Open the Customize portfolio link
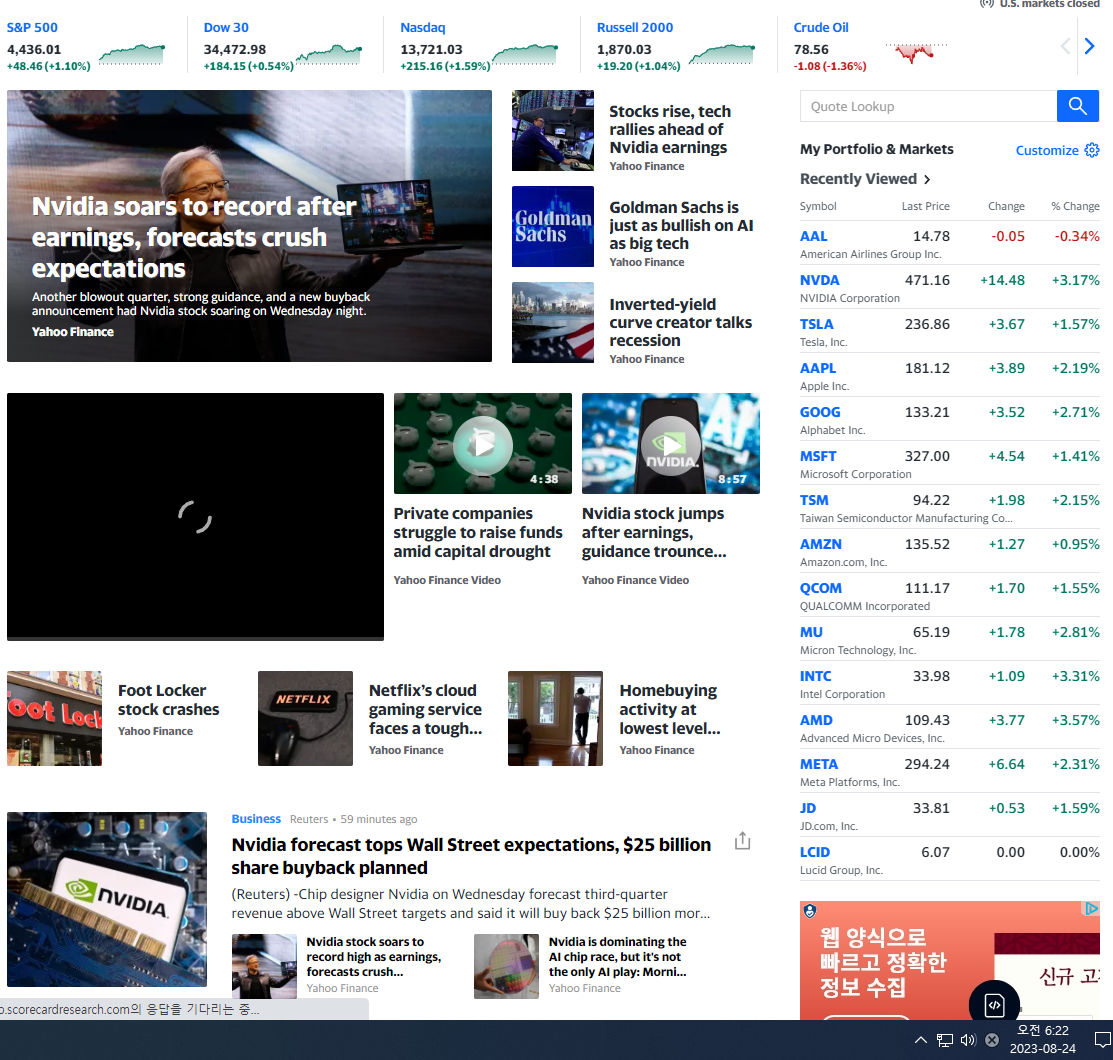Viewport: 1113px width, 1060px height. tap(1047, 151)
